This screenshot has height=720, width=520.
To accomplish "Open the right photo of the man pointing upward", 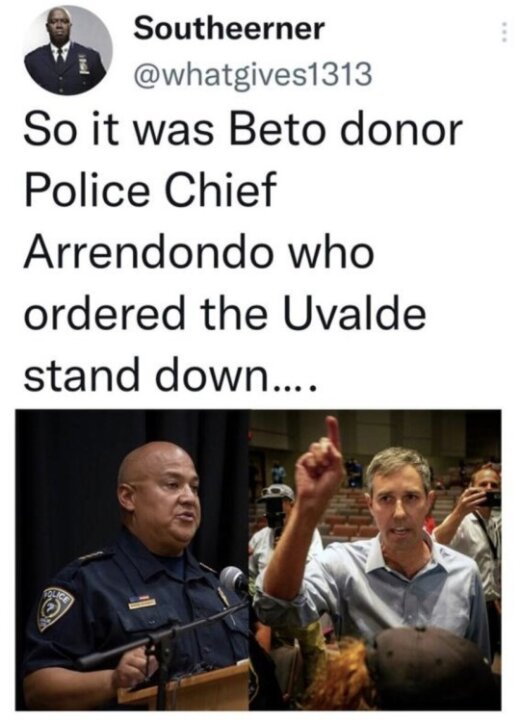I will [x=375, y=560].
